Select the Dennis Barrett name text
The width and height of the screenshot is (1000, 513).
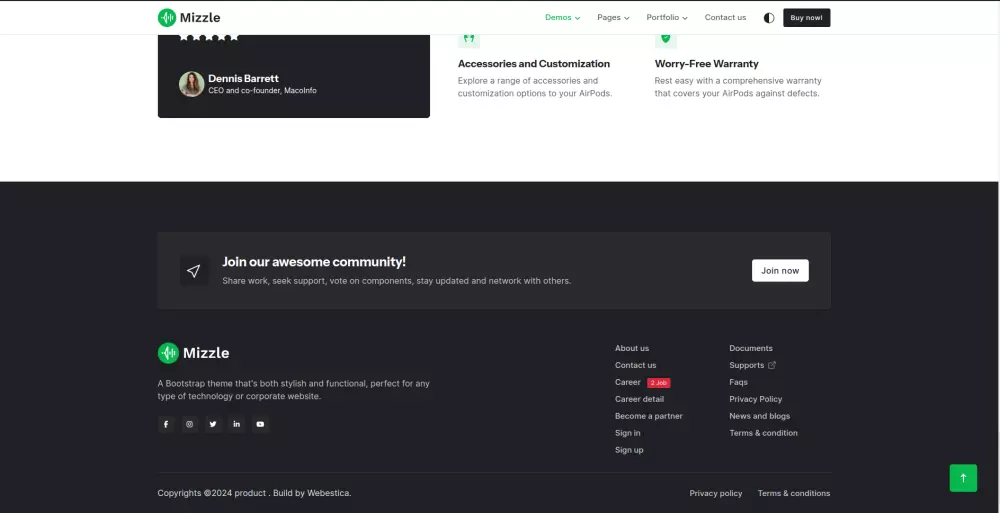(x=244, y=78)
